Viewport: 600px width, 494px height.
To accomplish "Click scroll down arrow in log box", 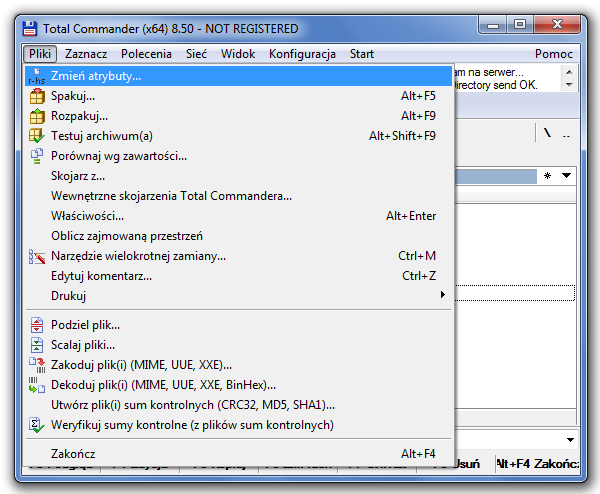I will pos(569,85).
